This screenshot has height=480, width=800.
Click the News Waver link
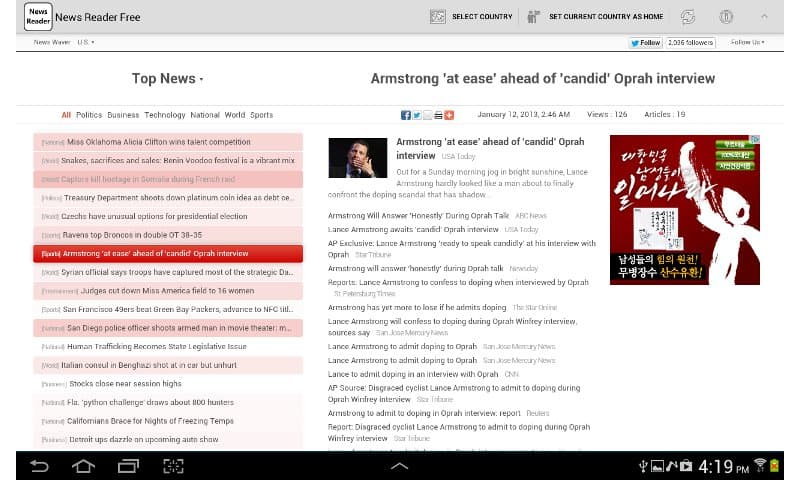pos(52,42)
